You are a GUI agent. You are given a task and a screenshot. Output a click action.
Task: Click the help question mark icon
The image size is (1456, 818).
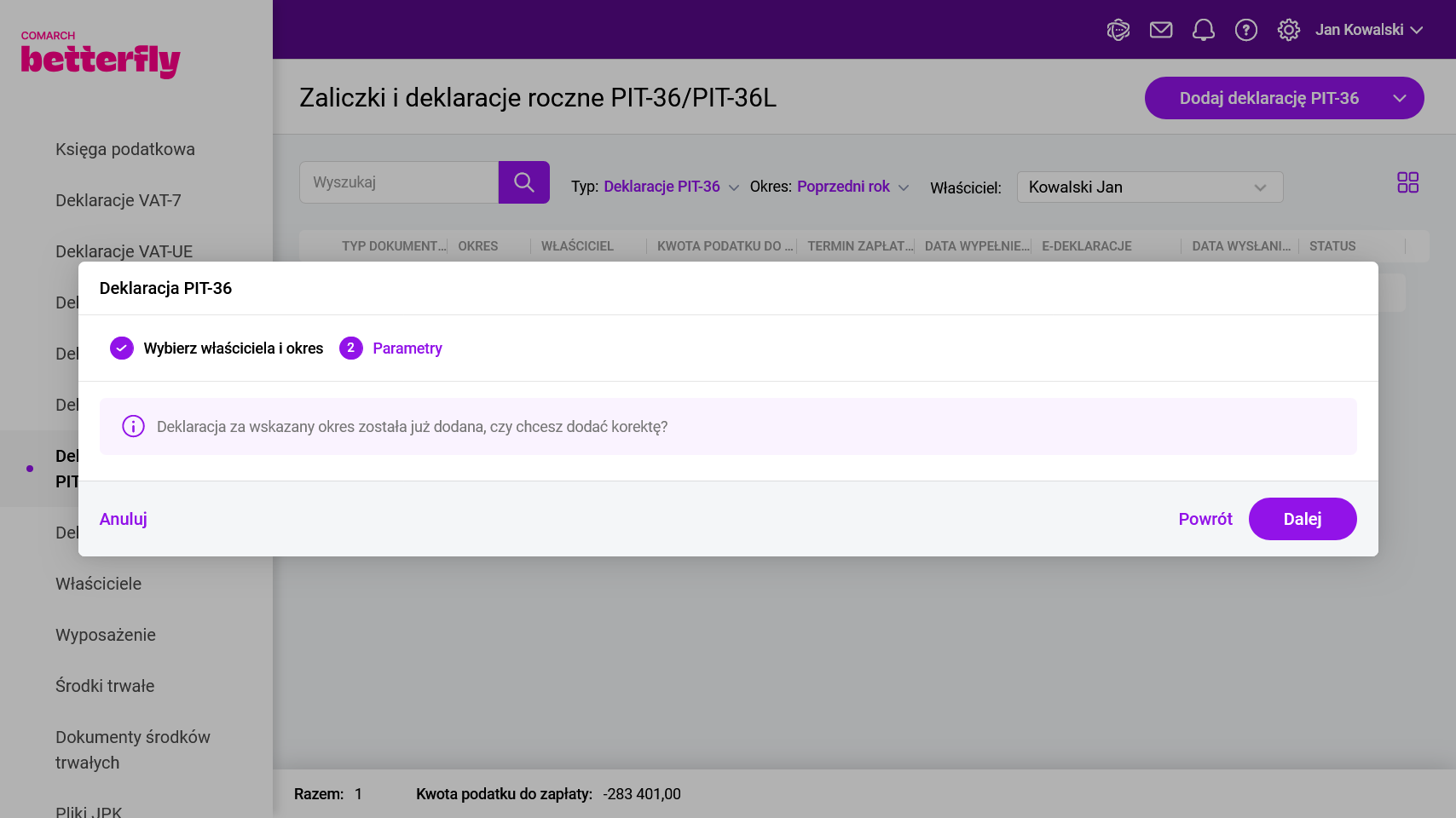pyautogui.click(x=1245, y=31)
